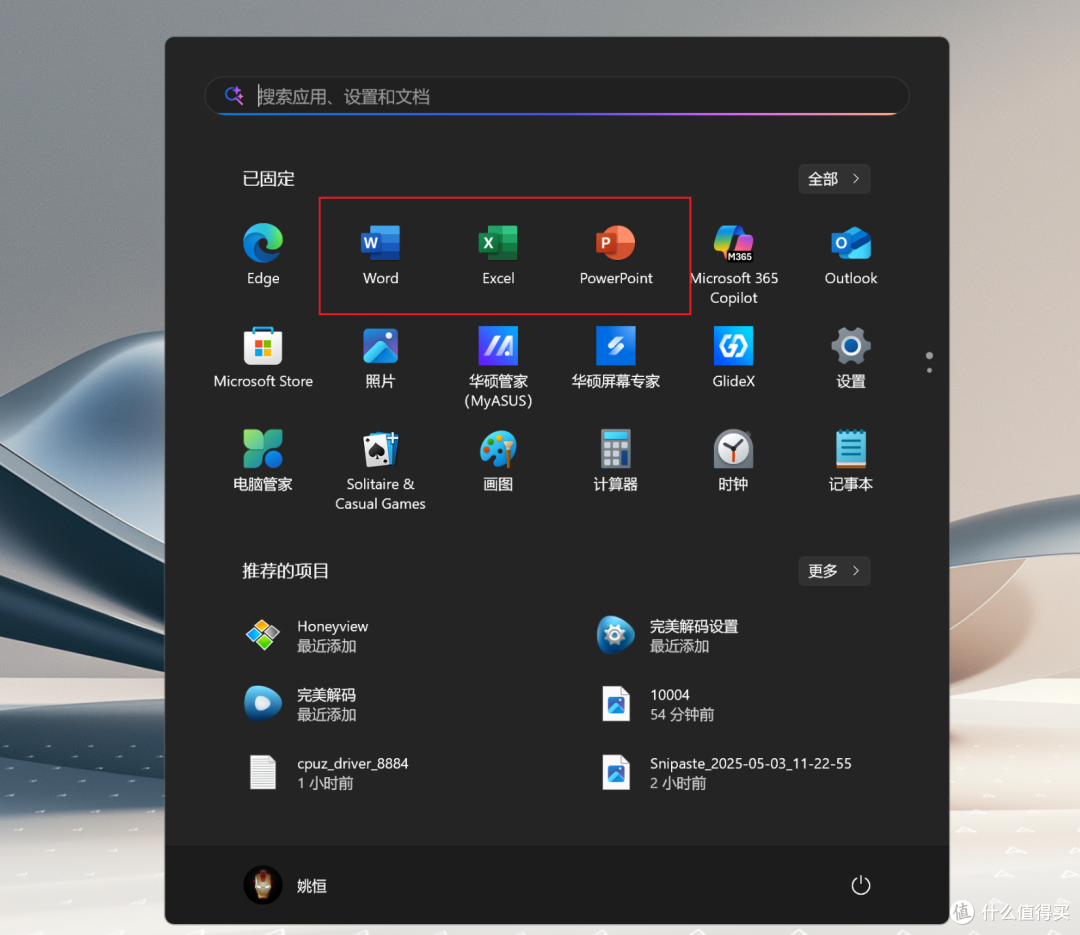Launch the GlideX app

[x=734, y=357]
